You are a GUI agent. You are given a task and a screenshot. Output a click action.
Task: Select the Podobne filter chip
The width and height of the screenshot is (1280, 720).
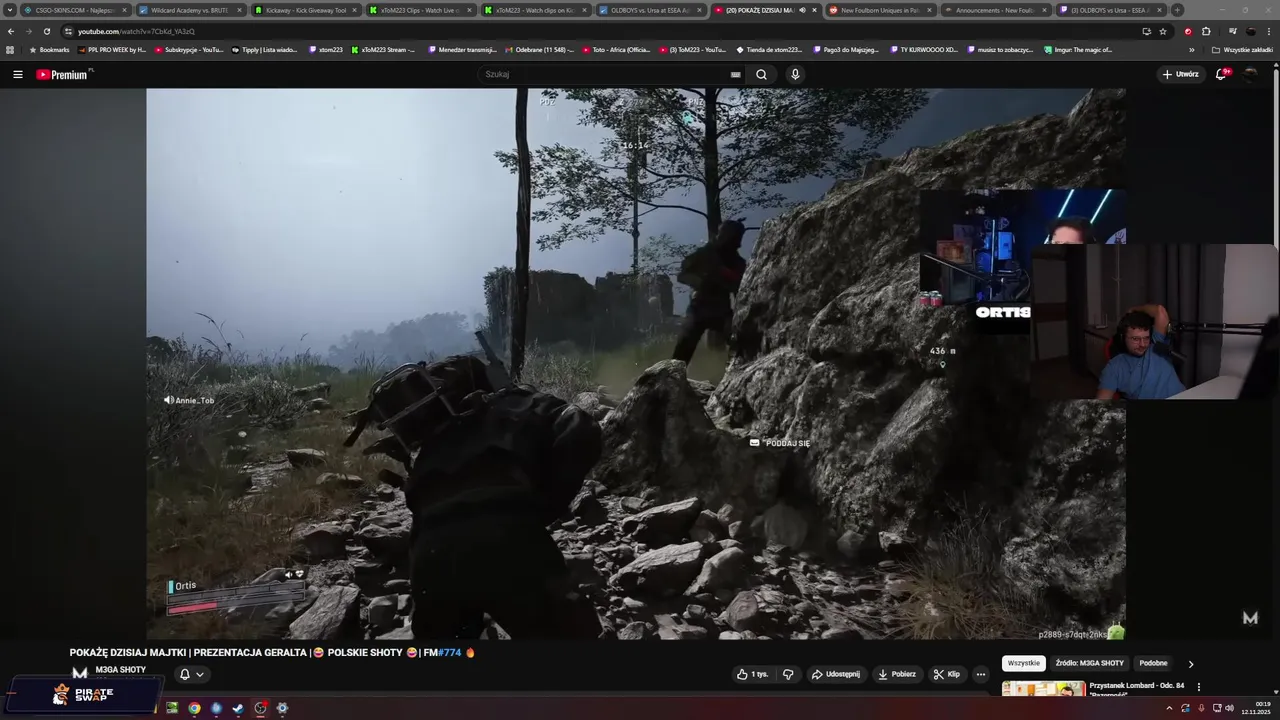point(1153,663)
